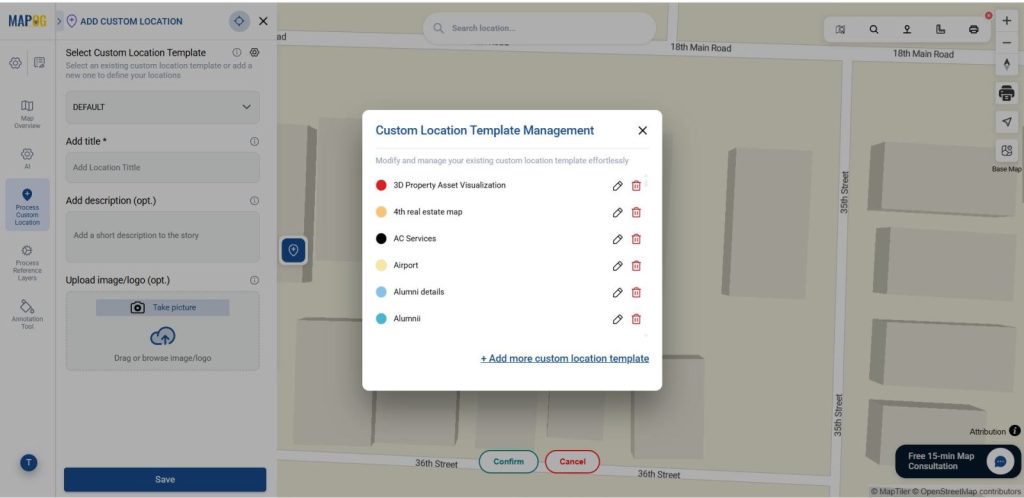Edit the Alumni details template

tap(617, 292)
